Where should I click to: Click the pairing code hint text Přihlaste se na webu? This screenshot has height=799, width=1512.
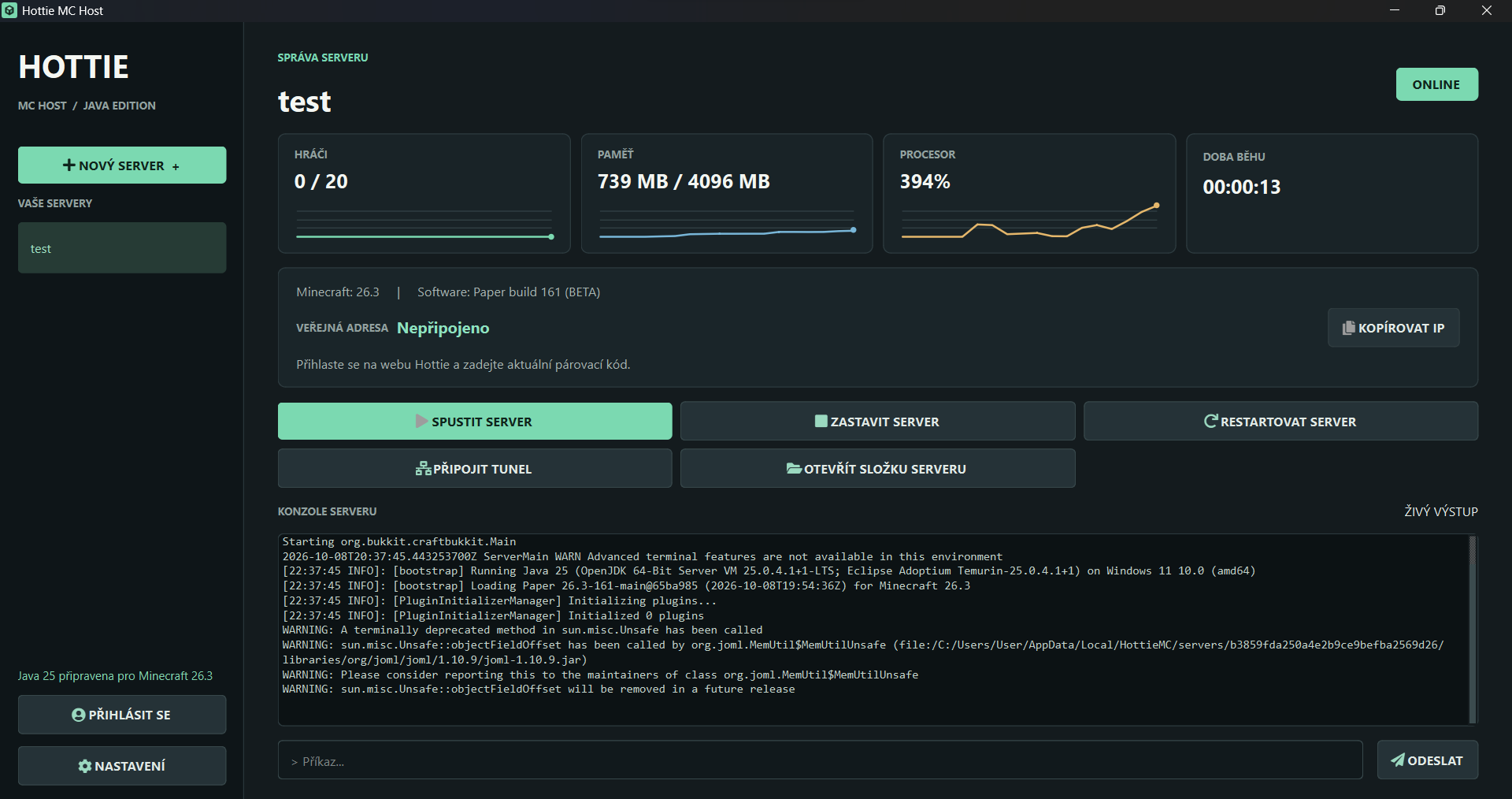(x=463, y=365)
